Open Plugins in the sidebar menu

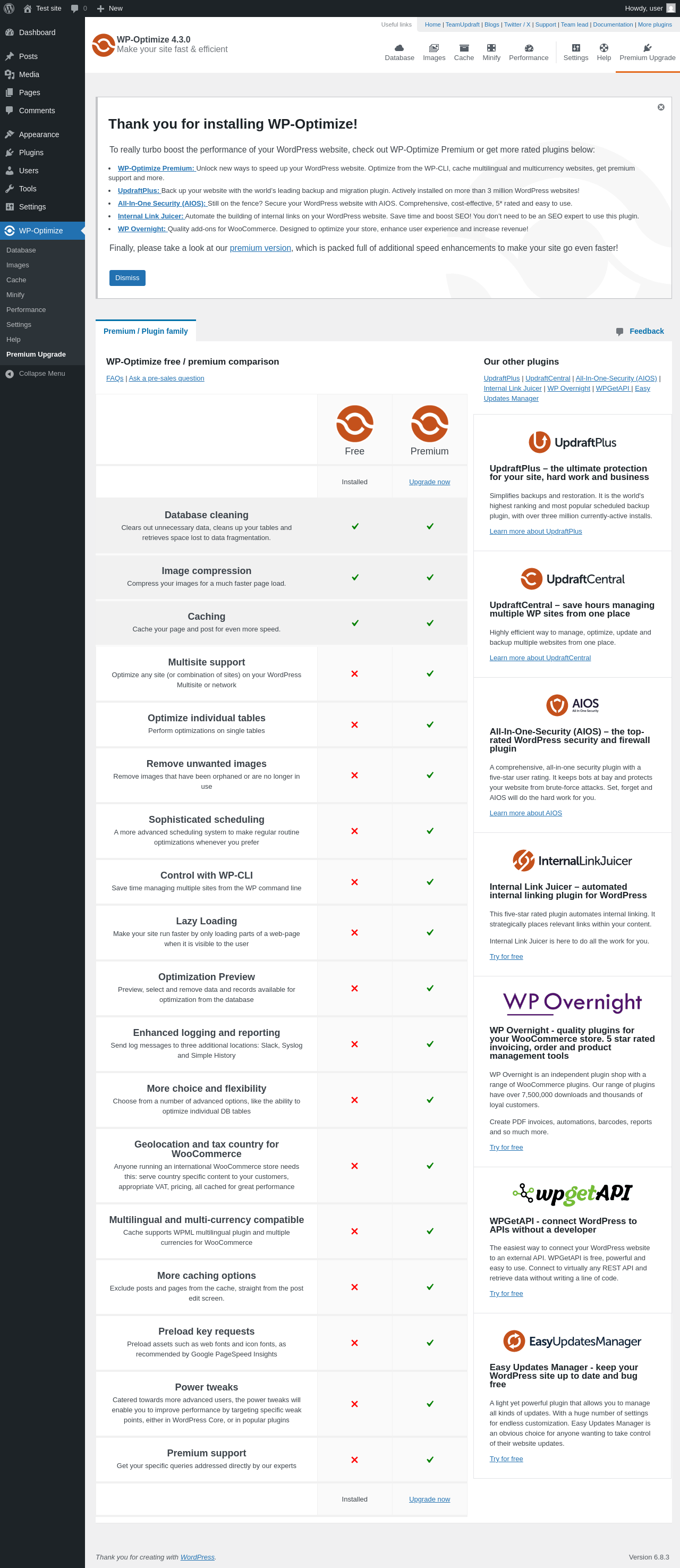coord(31,153)
